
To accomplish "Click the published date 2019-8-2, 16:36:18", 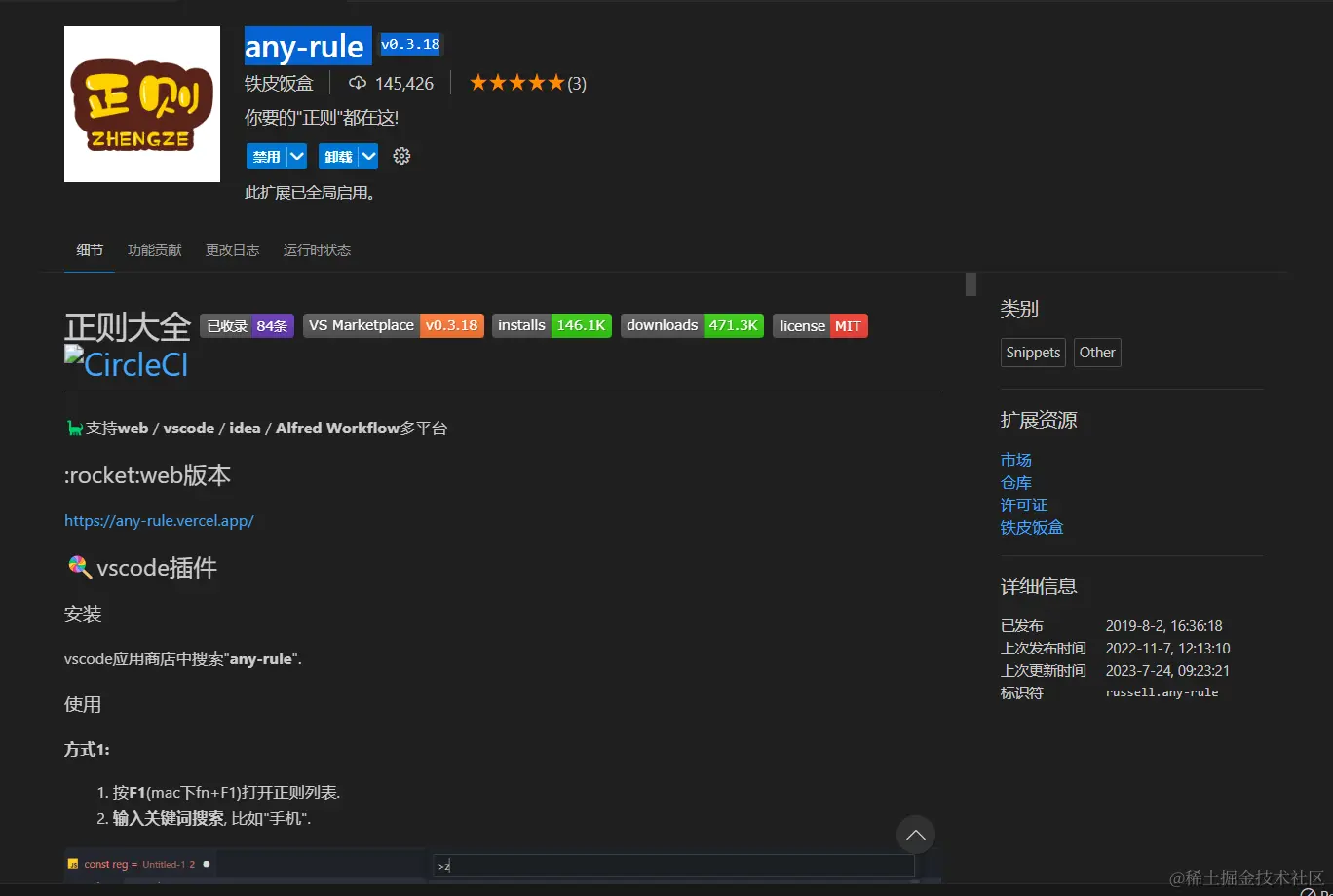I will click(x=1163, y=626).
